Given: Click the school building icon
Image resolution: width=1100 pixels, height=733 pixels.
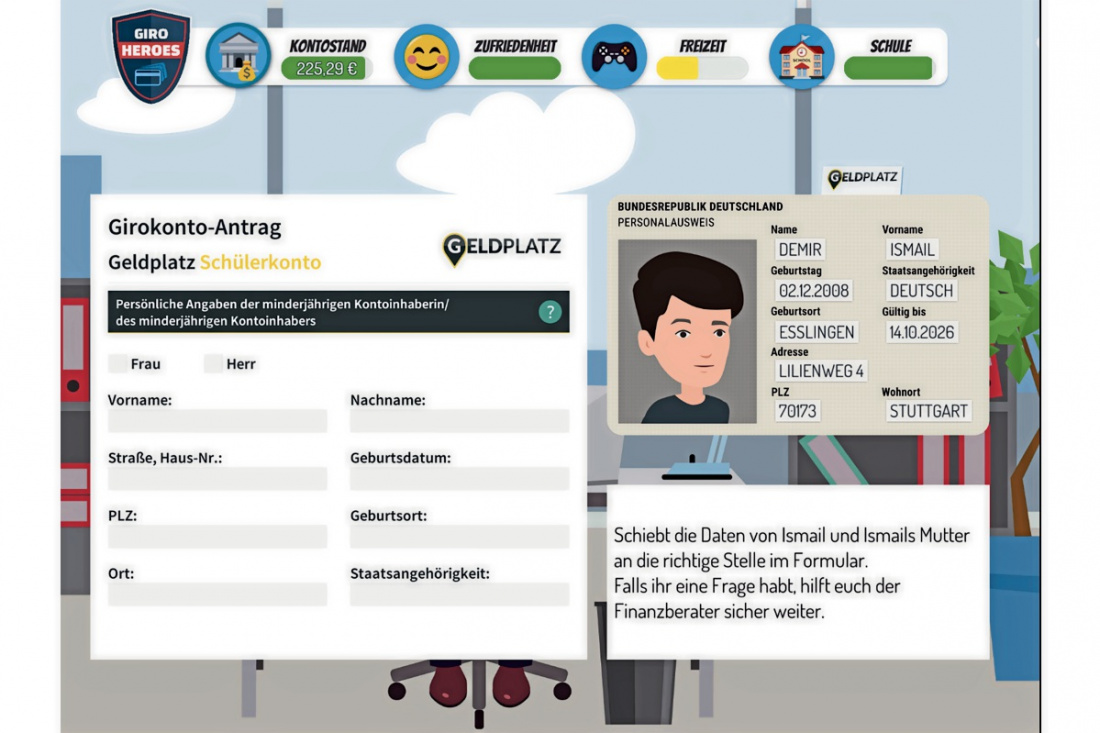Looking at the screenshot, I should click(x=801, y=57).
